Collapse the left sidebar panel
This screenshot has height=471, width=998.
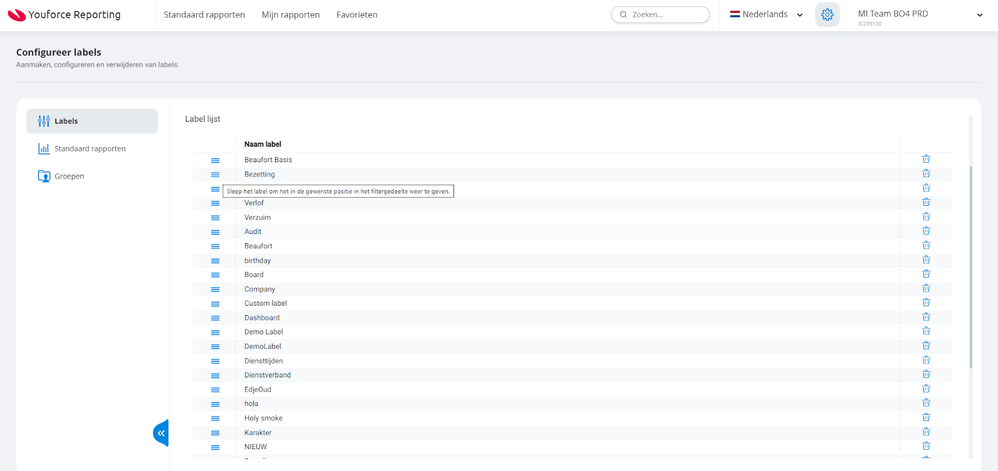point(160,433)
